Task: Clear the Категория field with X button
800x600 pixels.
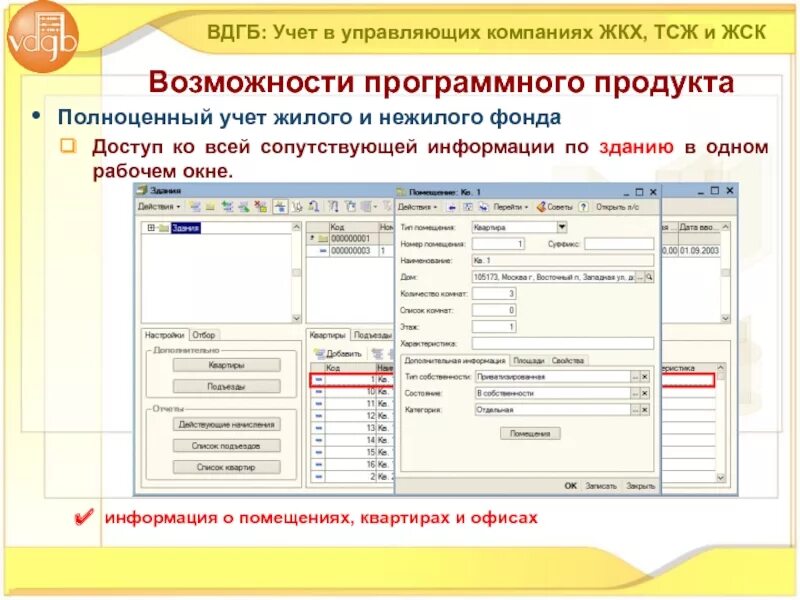Action: coord(645,410)
